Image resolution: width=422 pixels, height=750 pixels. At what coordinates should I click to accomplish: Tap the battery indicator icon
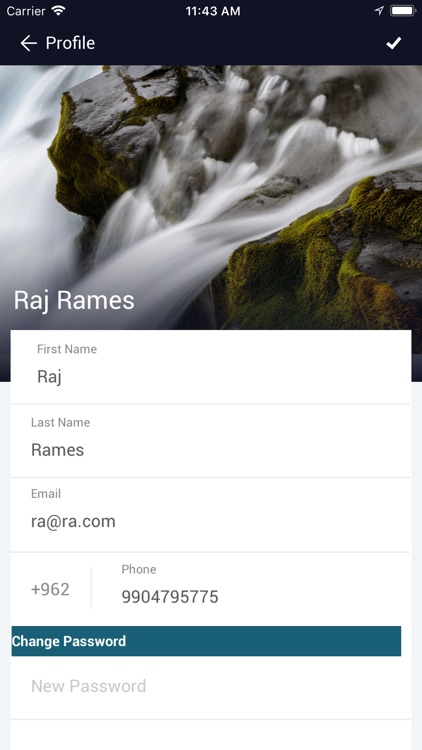click(402, 11)
